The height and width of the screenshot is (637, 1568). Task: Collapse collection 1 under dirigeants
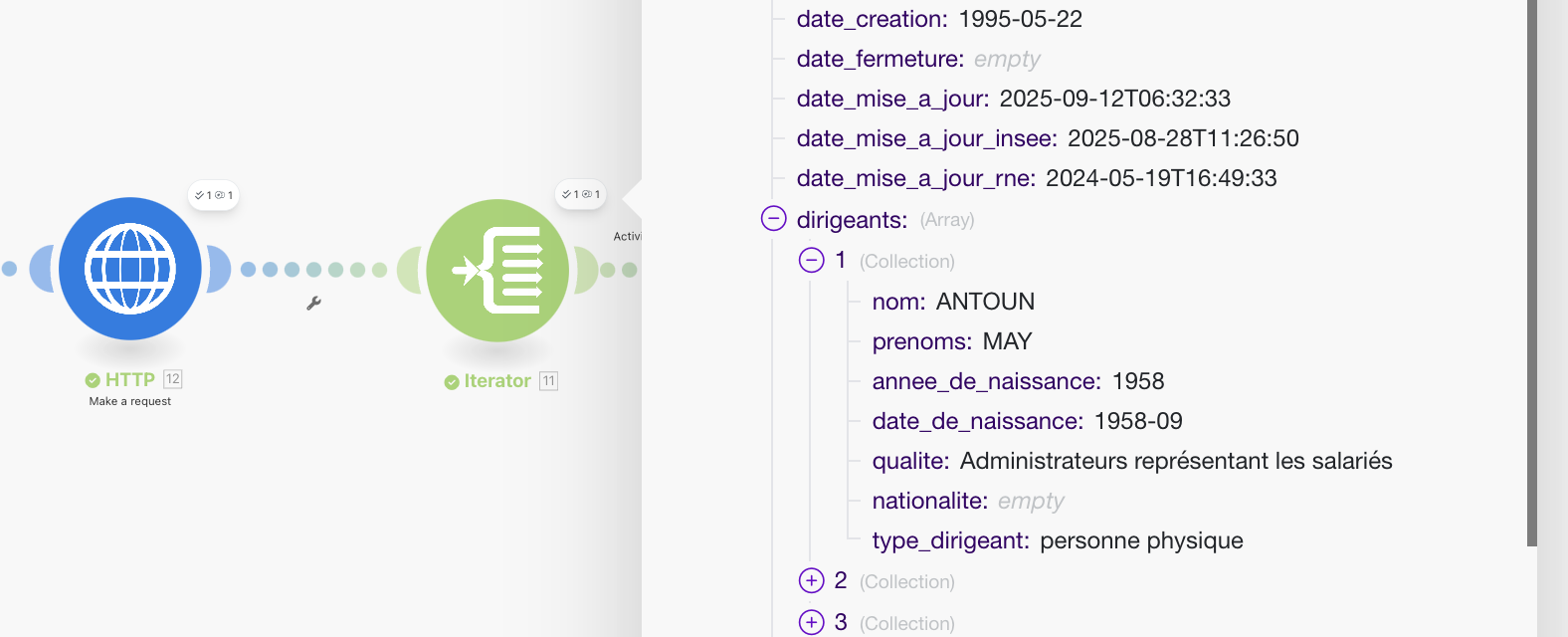click(x=812, y=261)
